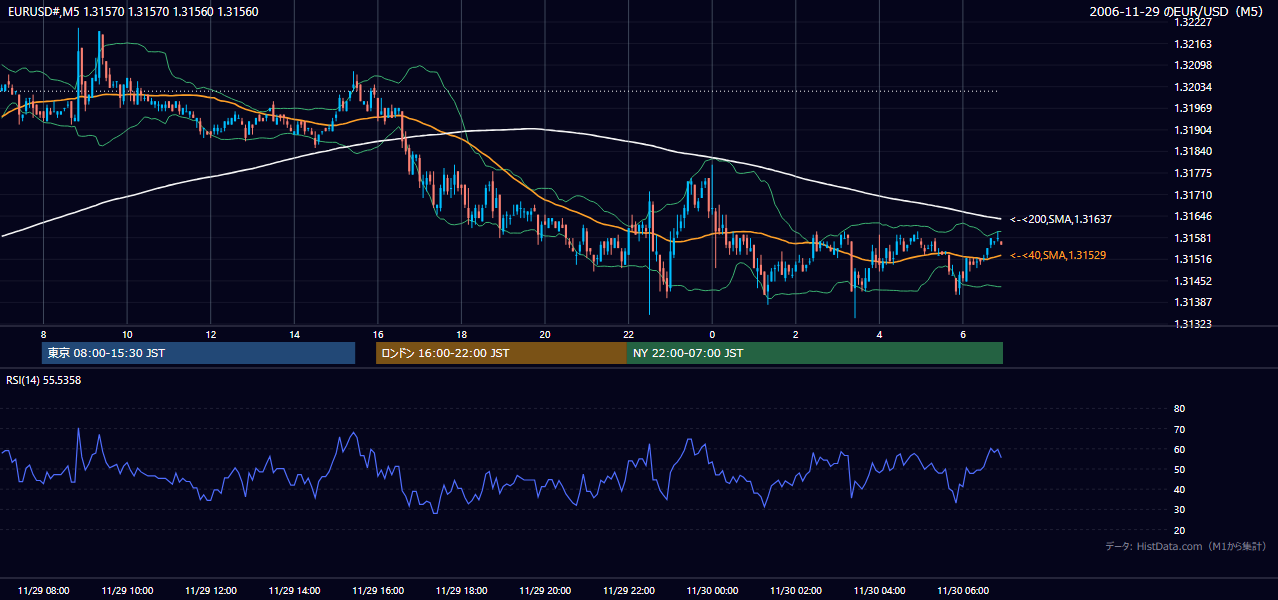Viewport: 1278px width, 600px height.
Task: Click RSI scale value 40
Action: (x=1179, y=489)
